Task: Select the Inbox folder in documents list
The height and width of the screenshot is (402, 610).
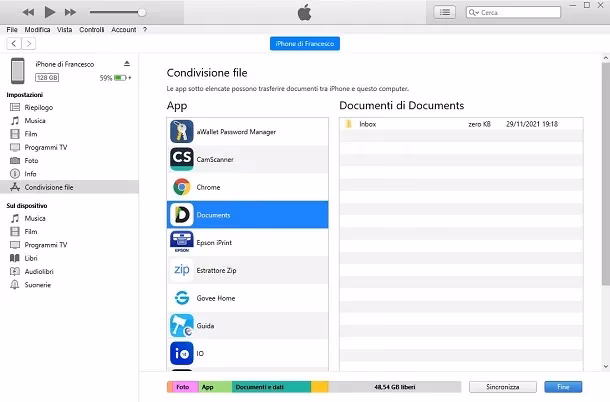Action: [x=367, y=124]
